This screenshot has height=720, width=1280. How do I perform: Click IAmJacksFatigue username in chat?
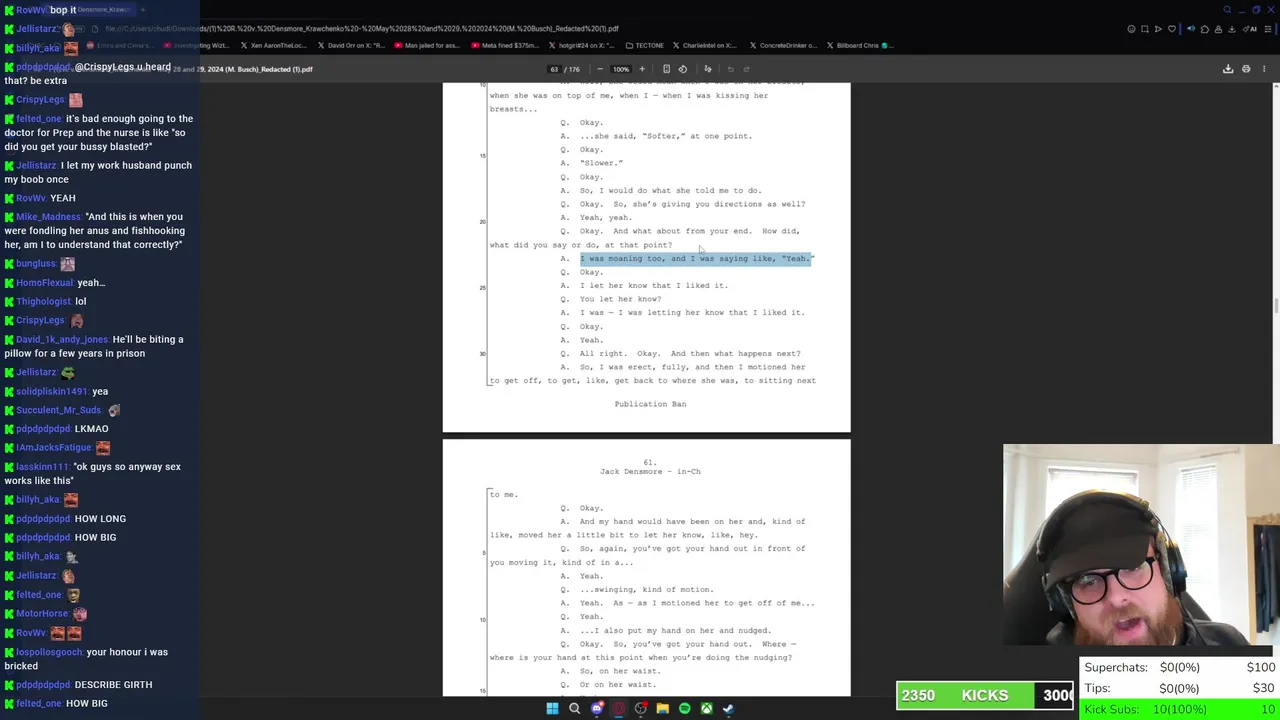tap(54, 448)
